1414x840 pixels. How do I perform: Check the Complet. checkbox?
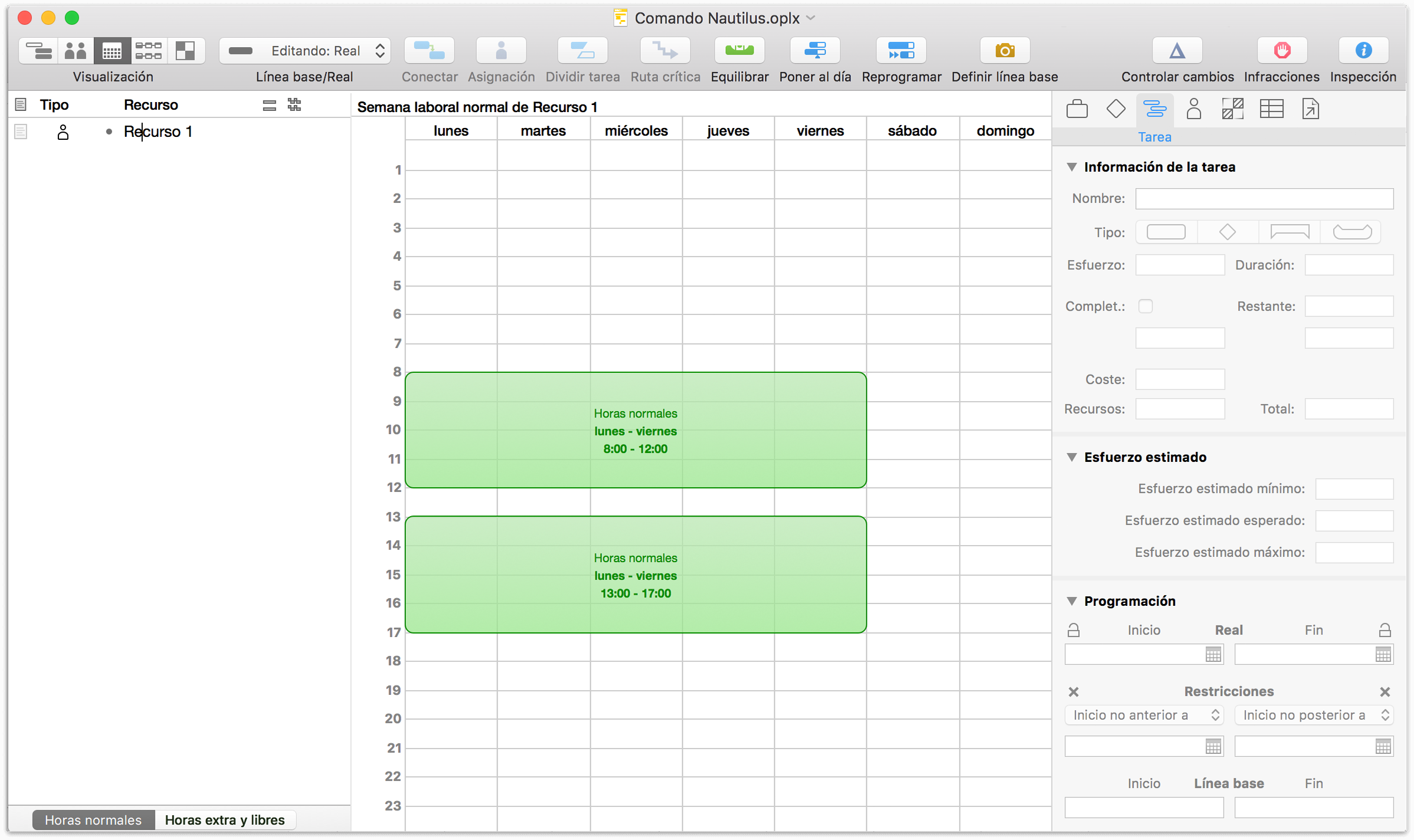[x=1146, y=306]
